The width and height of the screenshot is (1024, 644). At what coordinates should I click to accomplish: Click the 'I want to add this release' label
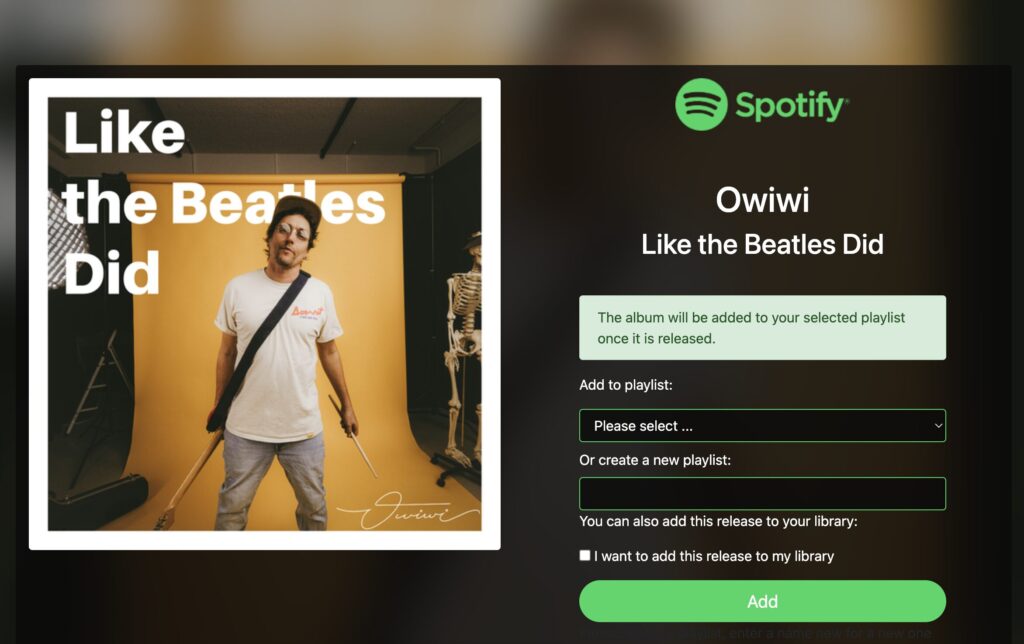coord(714,556)
